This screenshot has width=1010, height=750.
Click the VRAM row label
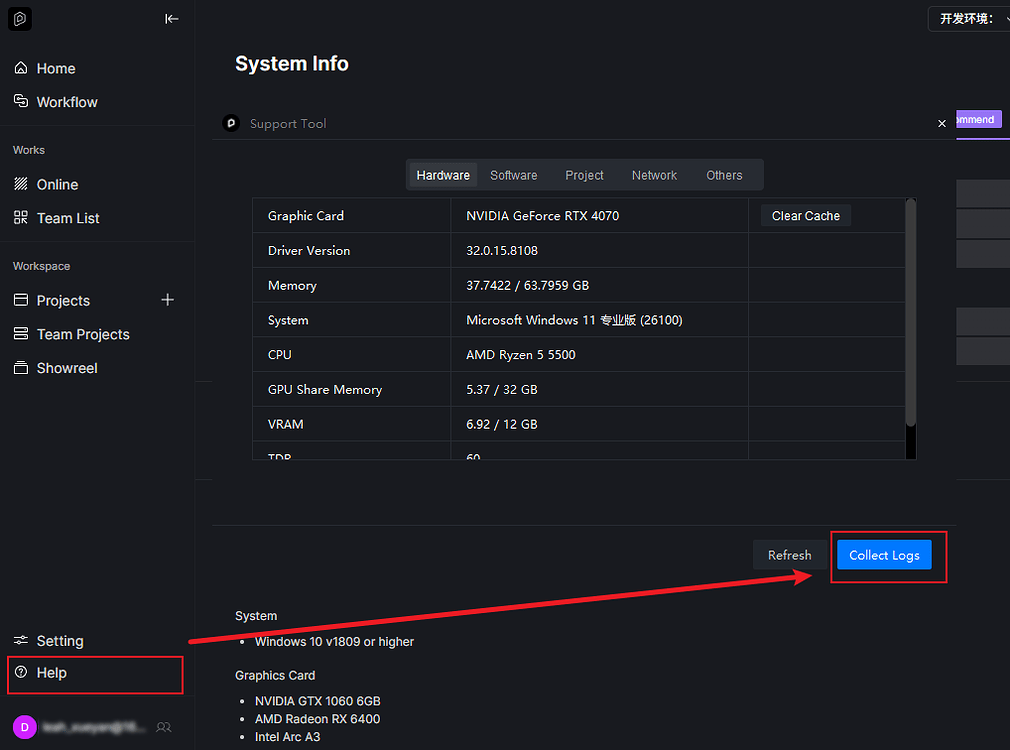285,425
